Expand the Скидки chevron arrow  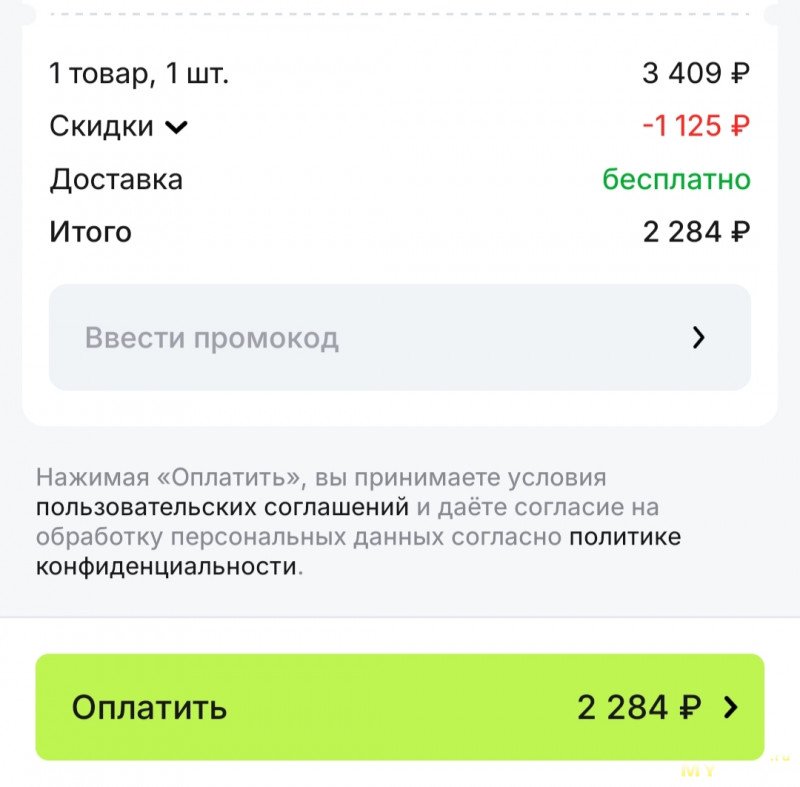tap(176, 127)
